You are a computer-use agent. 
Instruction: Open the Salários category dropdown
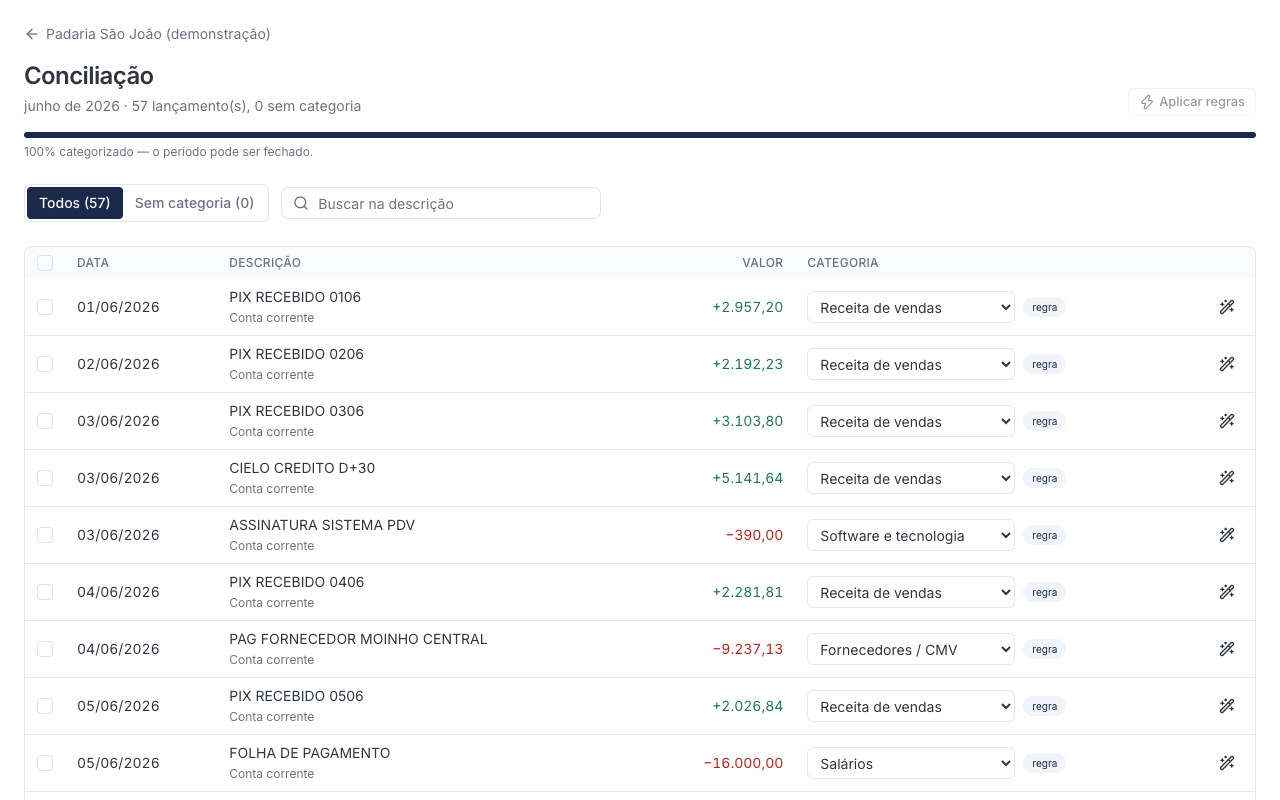pos(911,763)
